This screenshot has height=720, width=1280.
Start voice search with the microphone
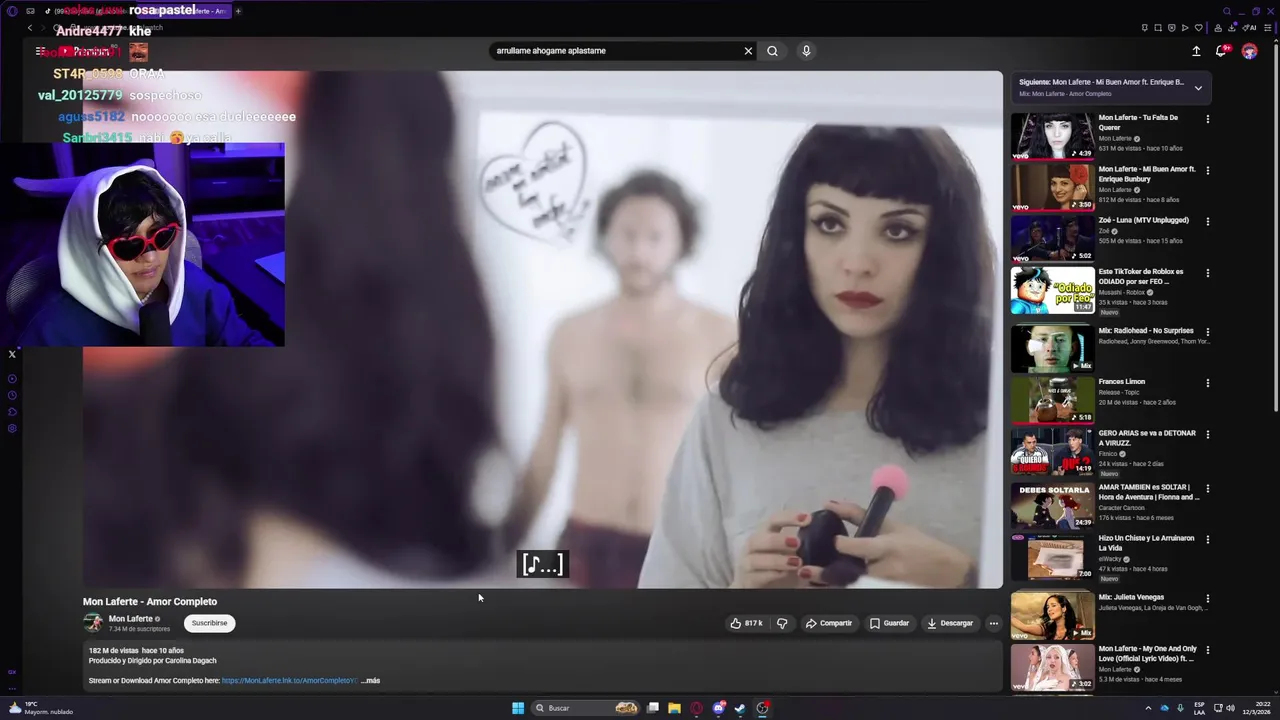click(x=806, y=51)
